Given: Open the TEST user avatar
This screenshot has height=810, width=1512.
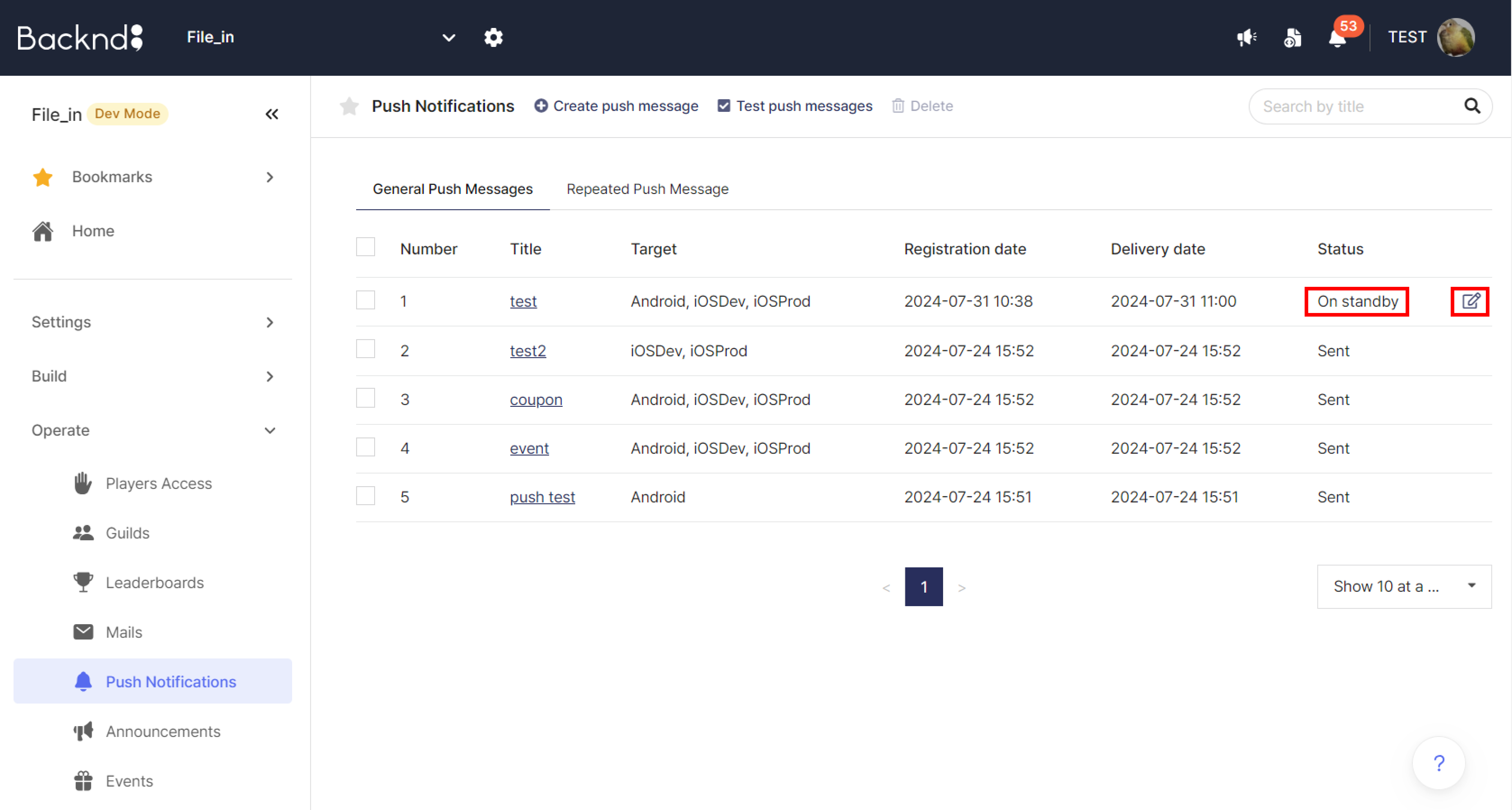Looking at the screenshot, I should [x=1456, y=38].
